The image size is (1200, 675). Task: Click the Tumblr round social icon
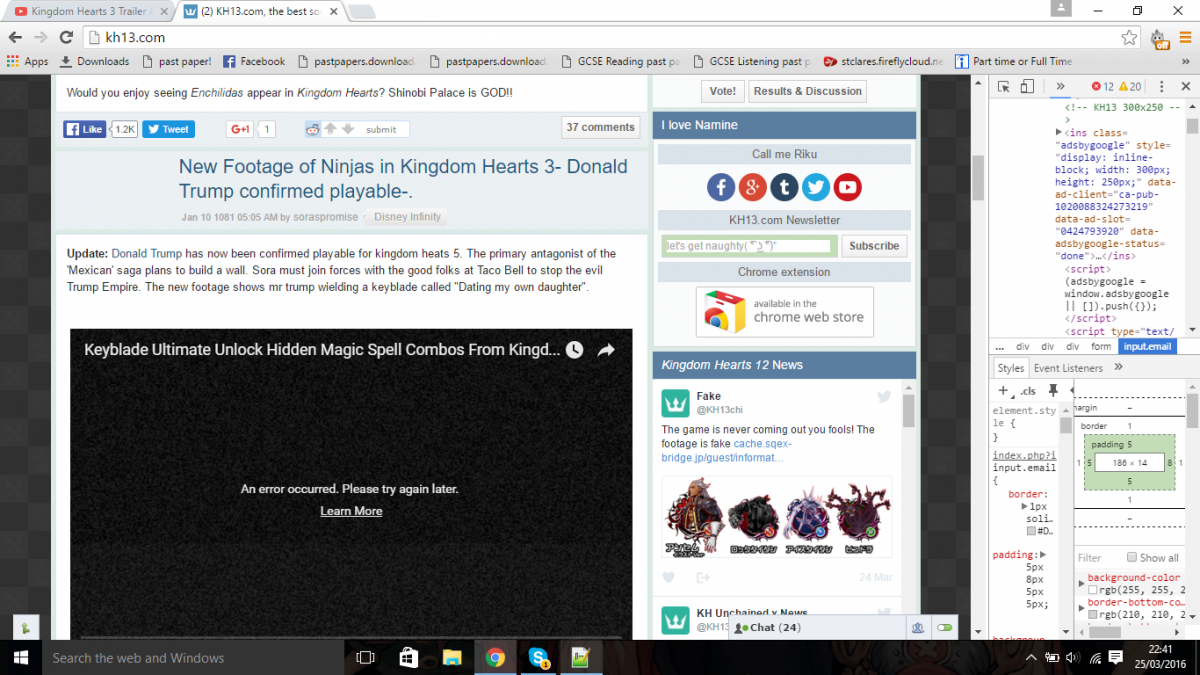[x=784, y=187]
